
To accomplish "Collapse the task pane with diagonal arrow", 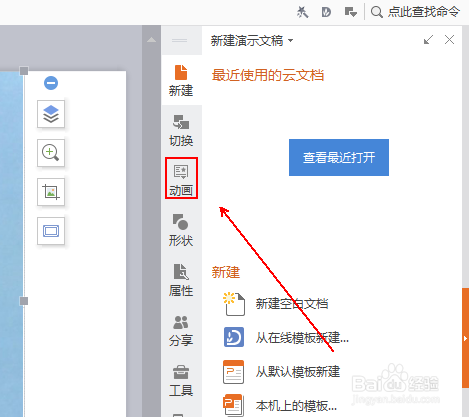I will [428, 40].
